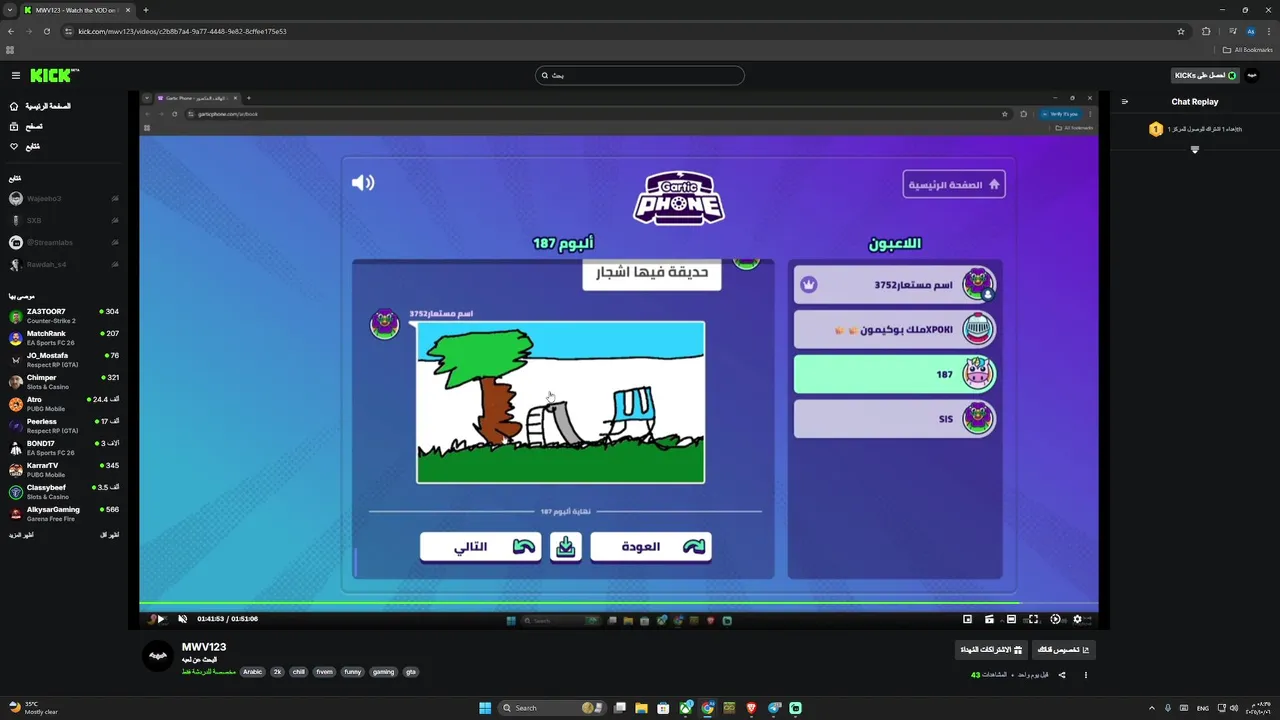
Task: Open recommended channel AlkysarGaming
Action: click(64, 514)
